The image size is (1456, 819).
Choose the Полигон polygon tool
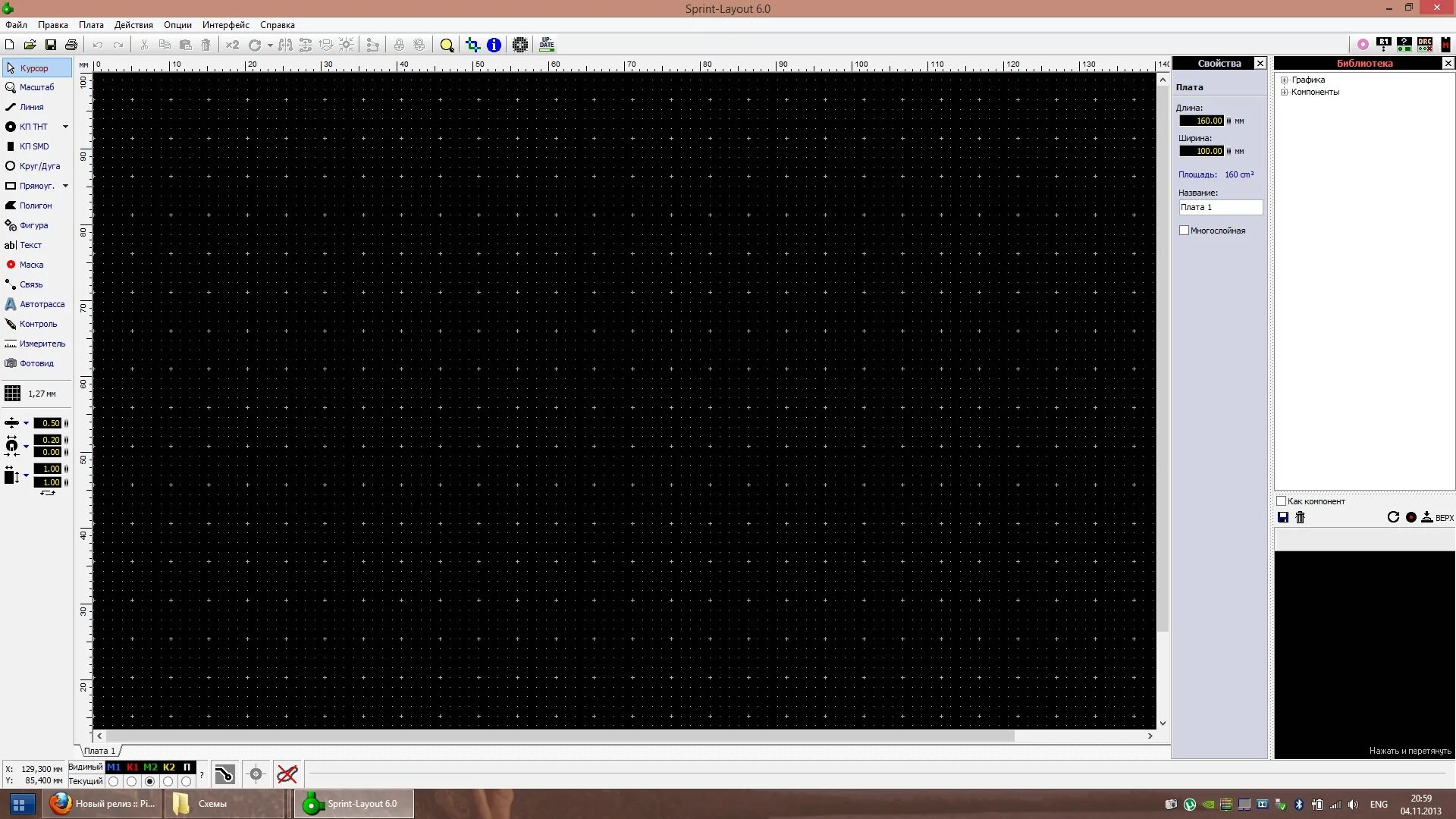(35, 206)
